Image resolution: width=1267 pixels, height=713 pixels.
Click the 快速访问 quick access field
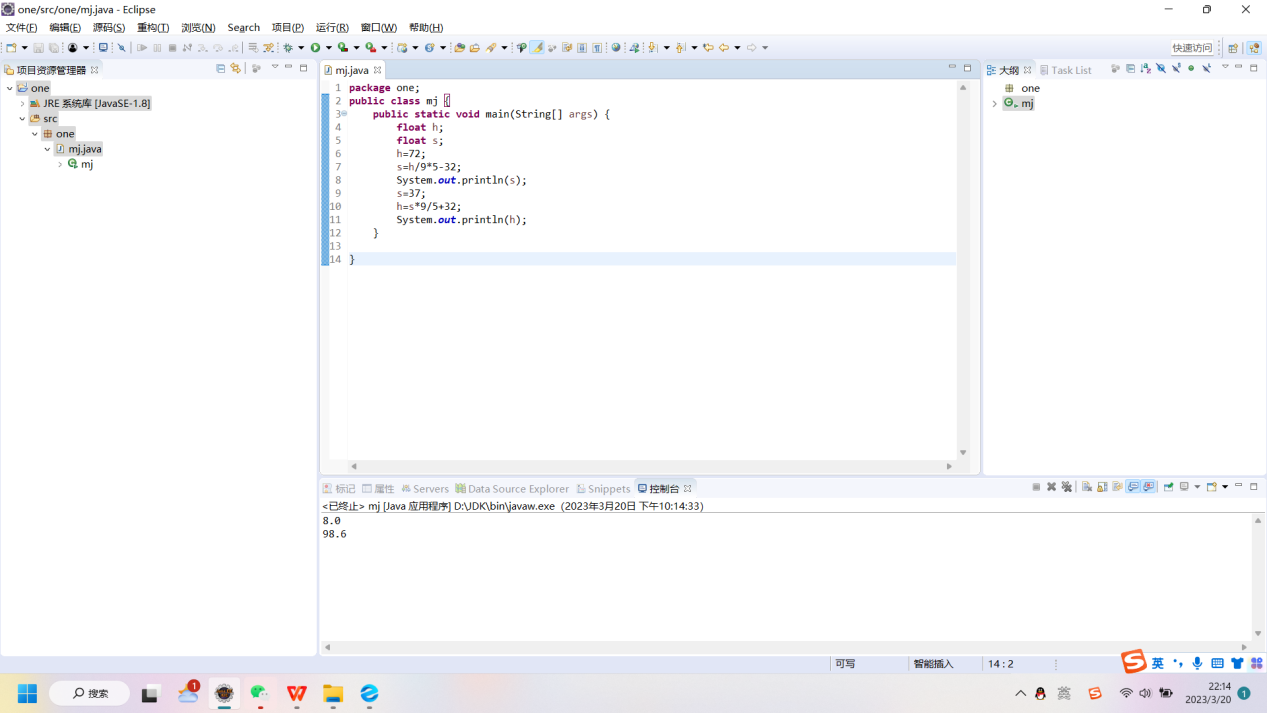tap(1192, 47)
